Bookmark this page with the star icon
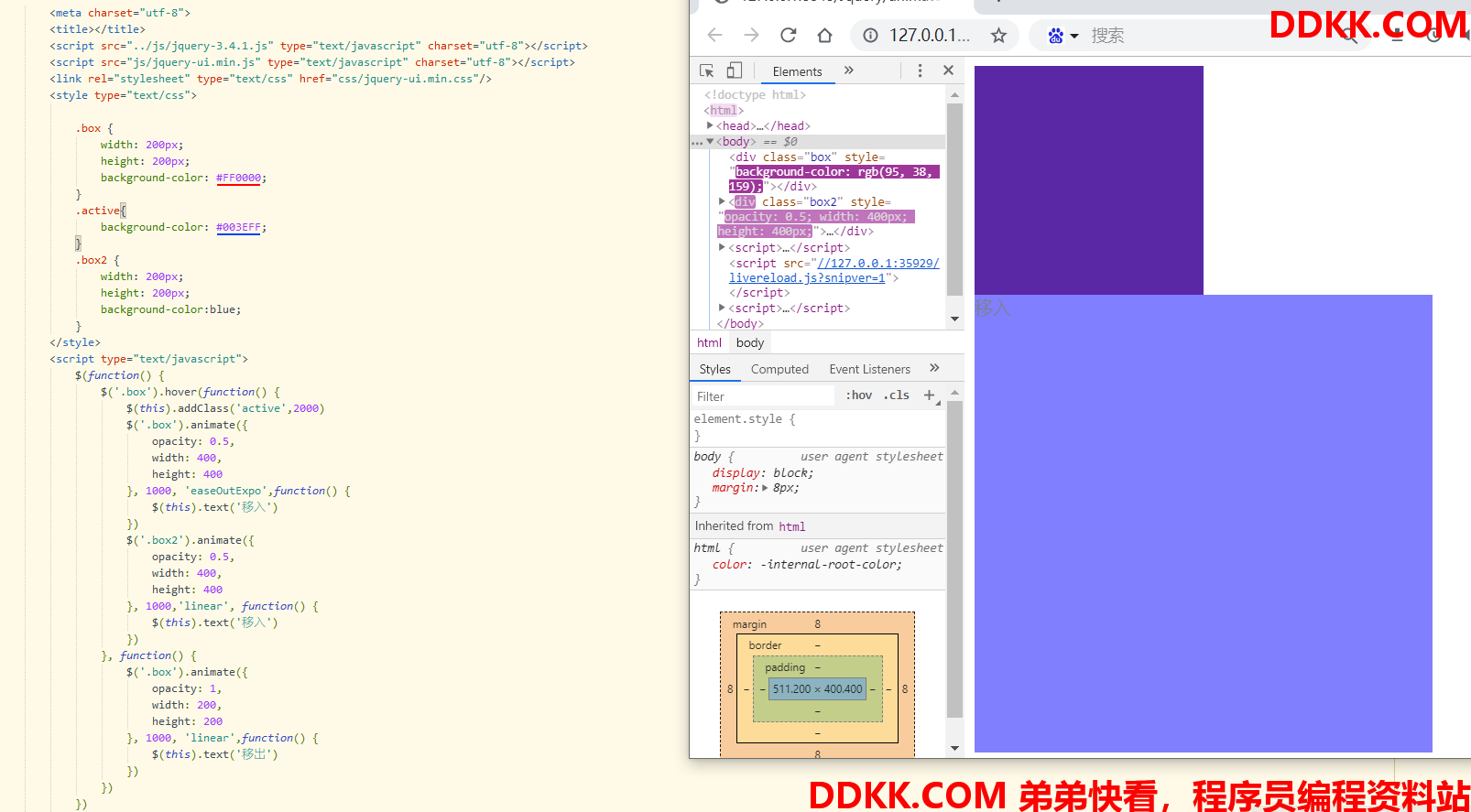The width and height of the screenshot is (1471, 812). click(998, 35)
